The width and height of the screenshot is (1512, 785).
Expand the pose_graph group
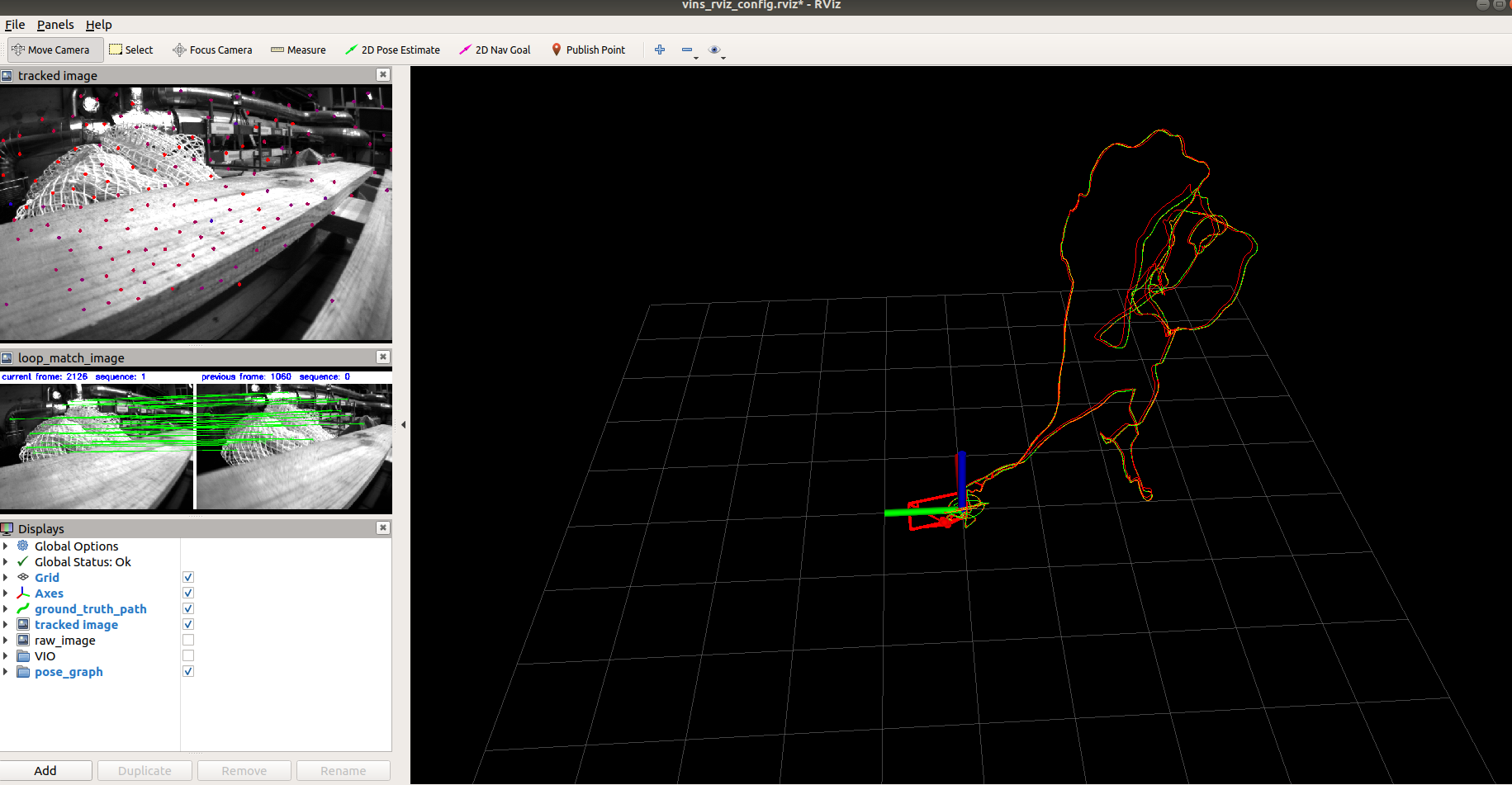click(6, 671)
